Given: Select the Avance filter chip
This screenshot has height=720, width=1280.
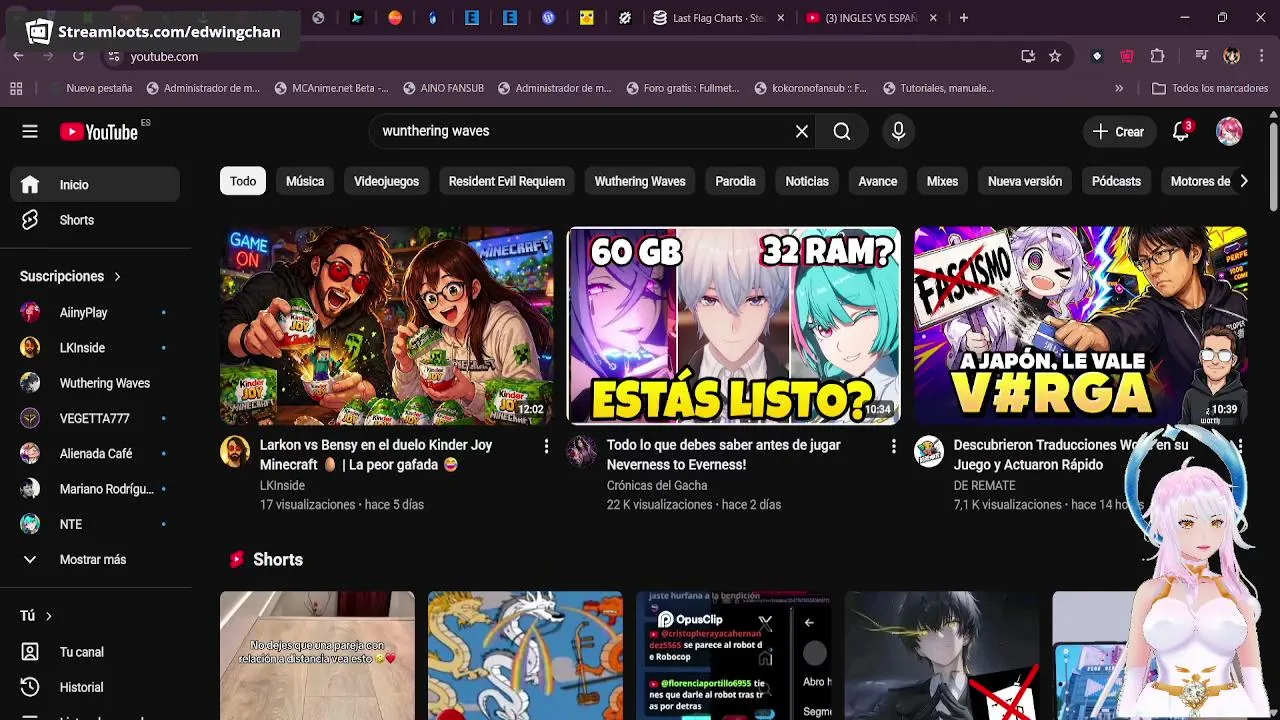Looking at the screenshot, I should tap(878, 181).
